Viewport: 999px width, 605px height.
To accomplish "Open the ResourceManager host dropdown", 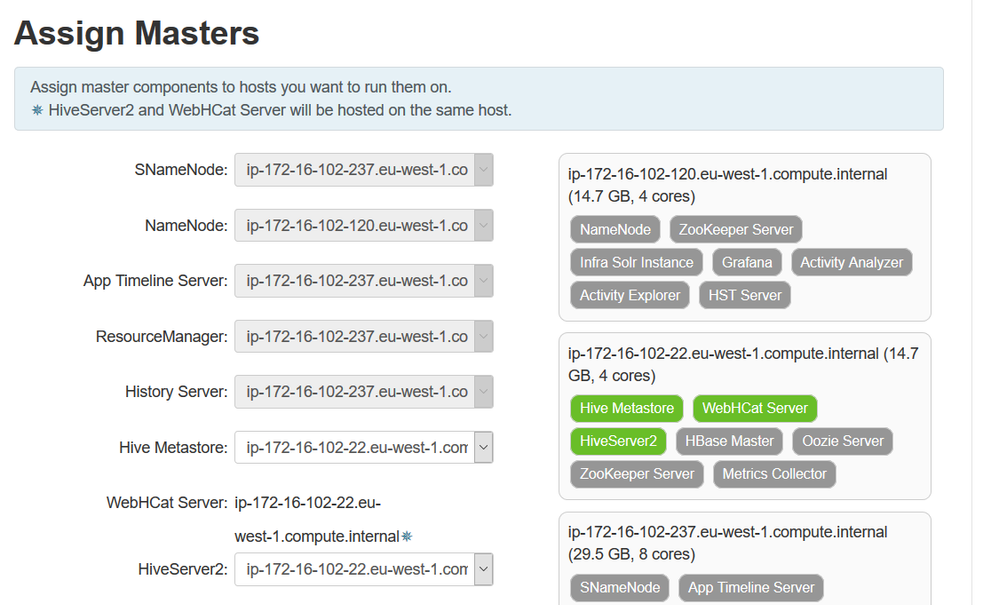I will [x=364, y=337].
